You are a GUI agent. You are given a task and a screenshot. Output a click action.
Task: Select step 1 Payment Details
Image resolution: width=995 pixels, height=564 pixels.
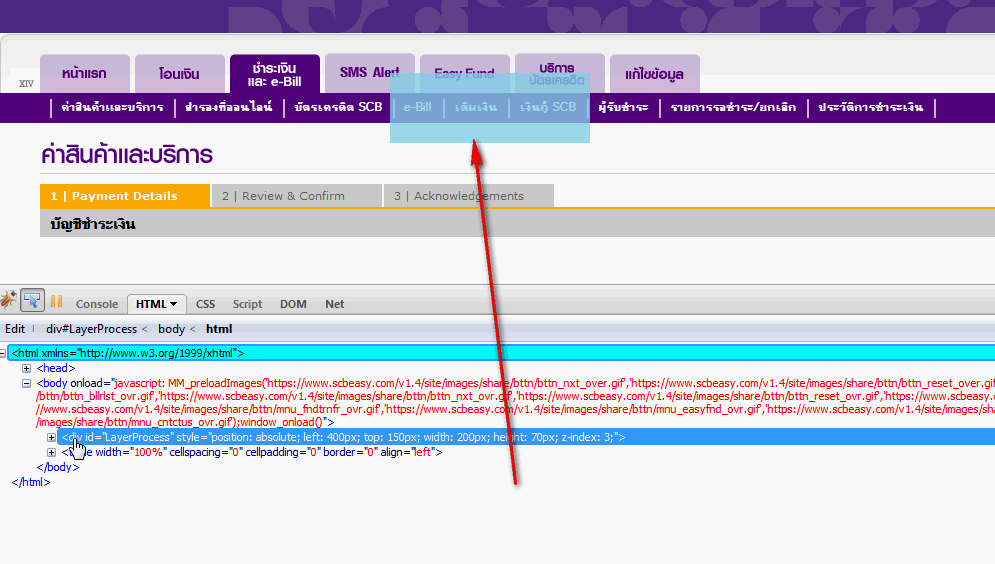click(125, 196)
